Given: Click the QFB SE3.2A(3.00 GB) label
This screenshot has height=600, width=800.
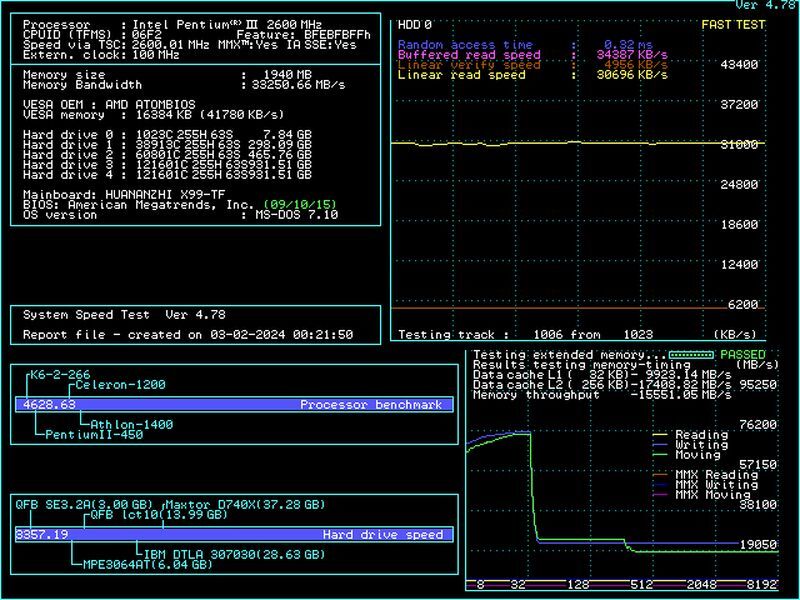Looking at the screenshot, I should coord(84,505).
